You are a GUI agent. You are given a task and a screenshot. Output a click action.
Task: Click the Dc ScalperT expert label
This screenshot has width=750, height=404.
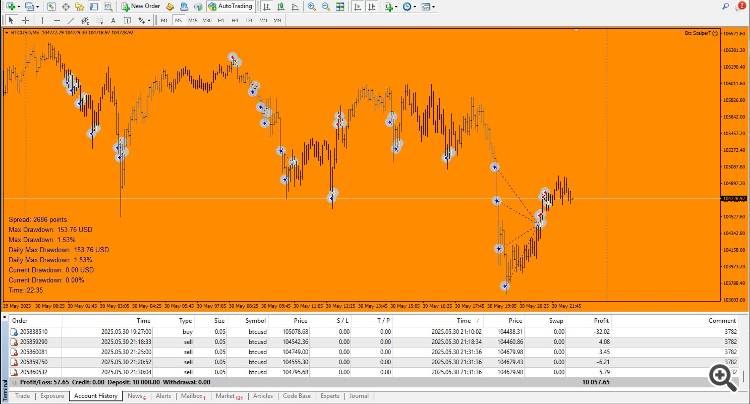[x=701, y=33]
